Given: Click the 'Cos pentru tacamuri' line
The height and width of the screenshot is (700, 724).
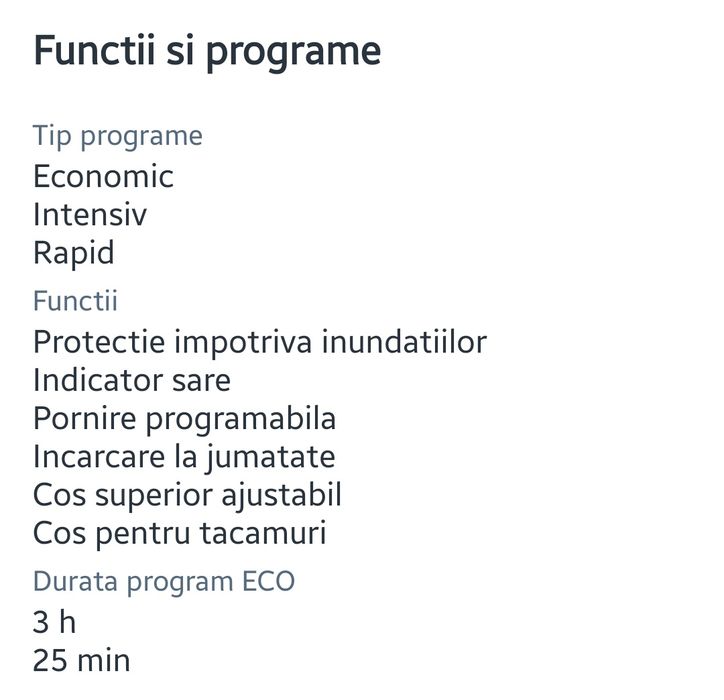Looking at the screenshot, I should (179, 533).
